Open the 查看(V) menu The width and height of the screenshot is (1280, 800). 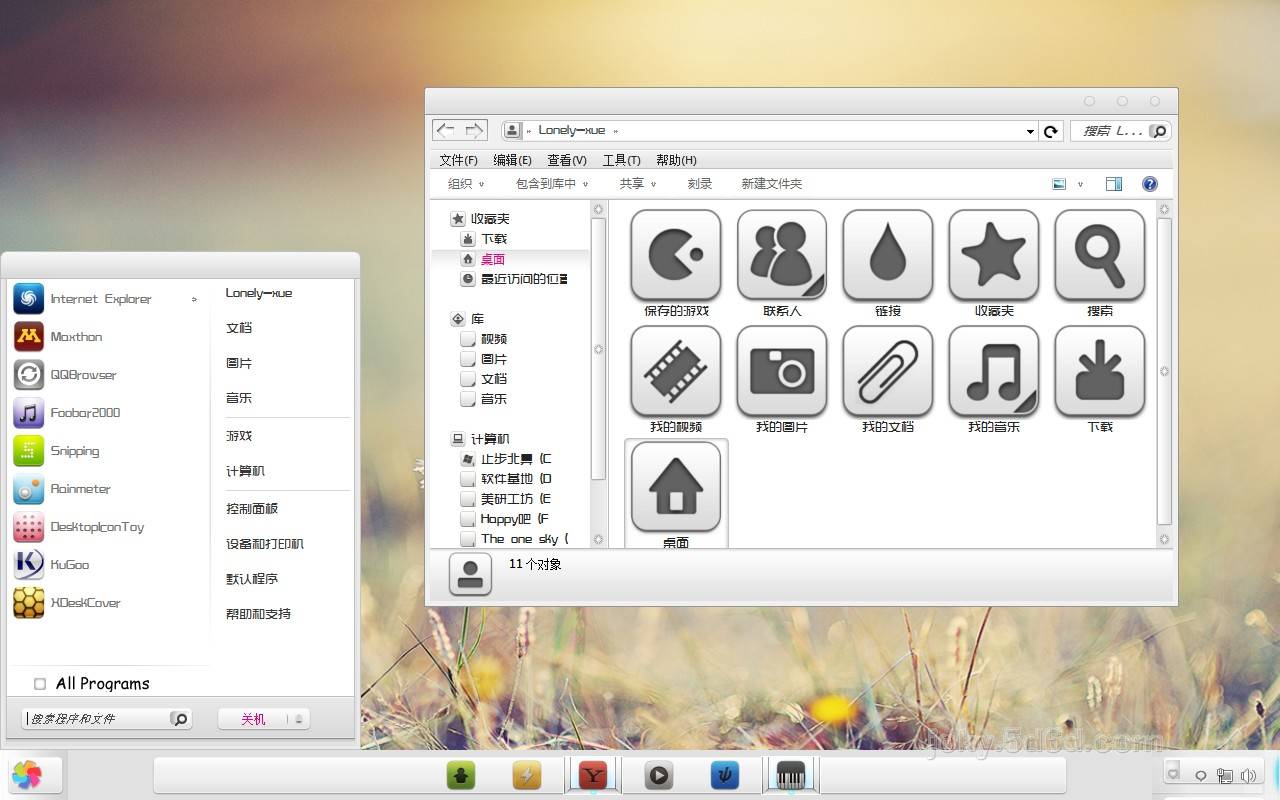[x=567, y=160]
